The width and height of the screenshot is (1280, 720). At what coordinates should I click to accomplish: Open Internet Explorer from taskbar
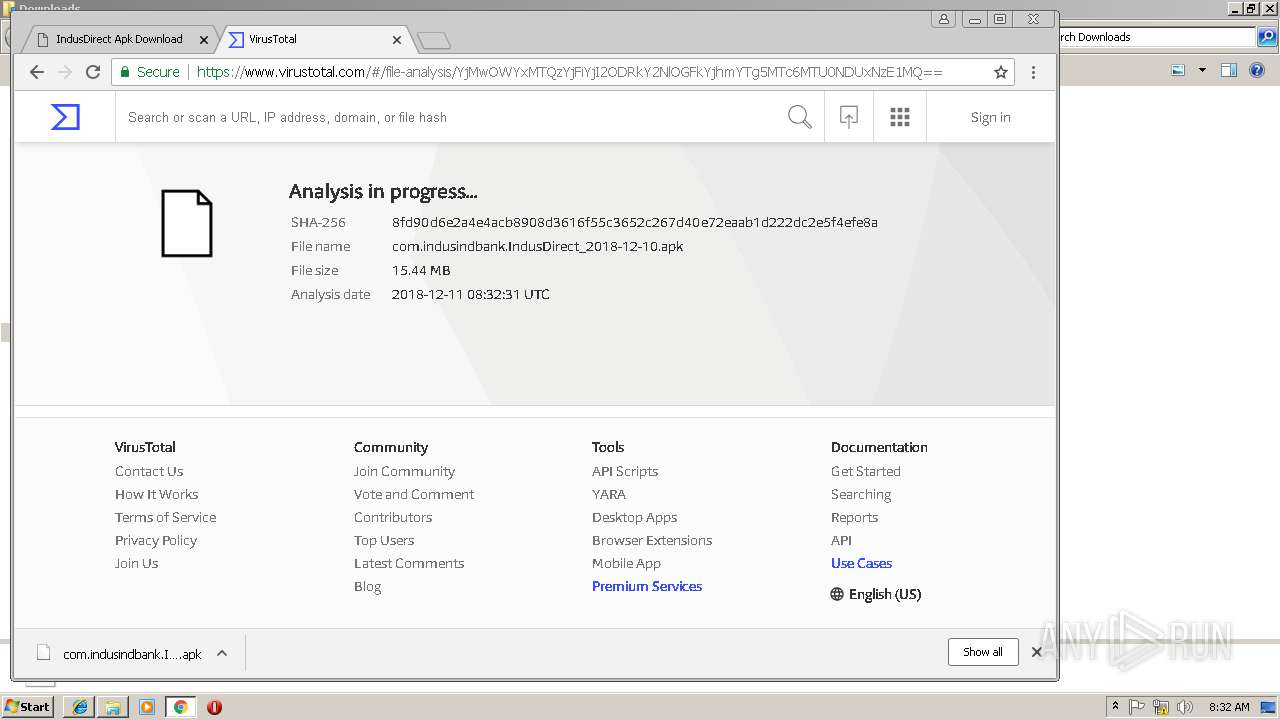tap(79, 707)
